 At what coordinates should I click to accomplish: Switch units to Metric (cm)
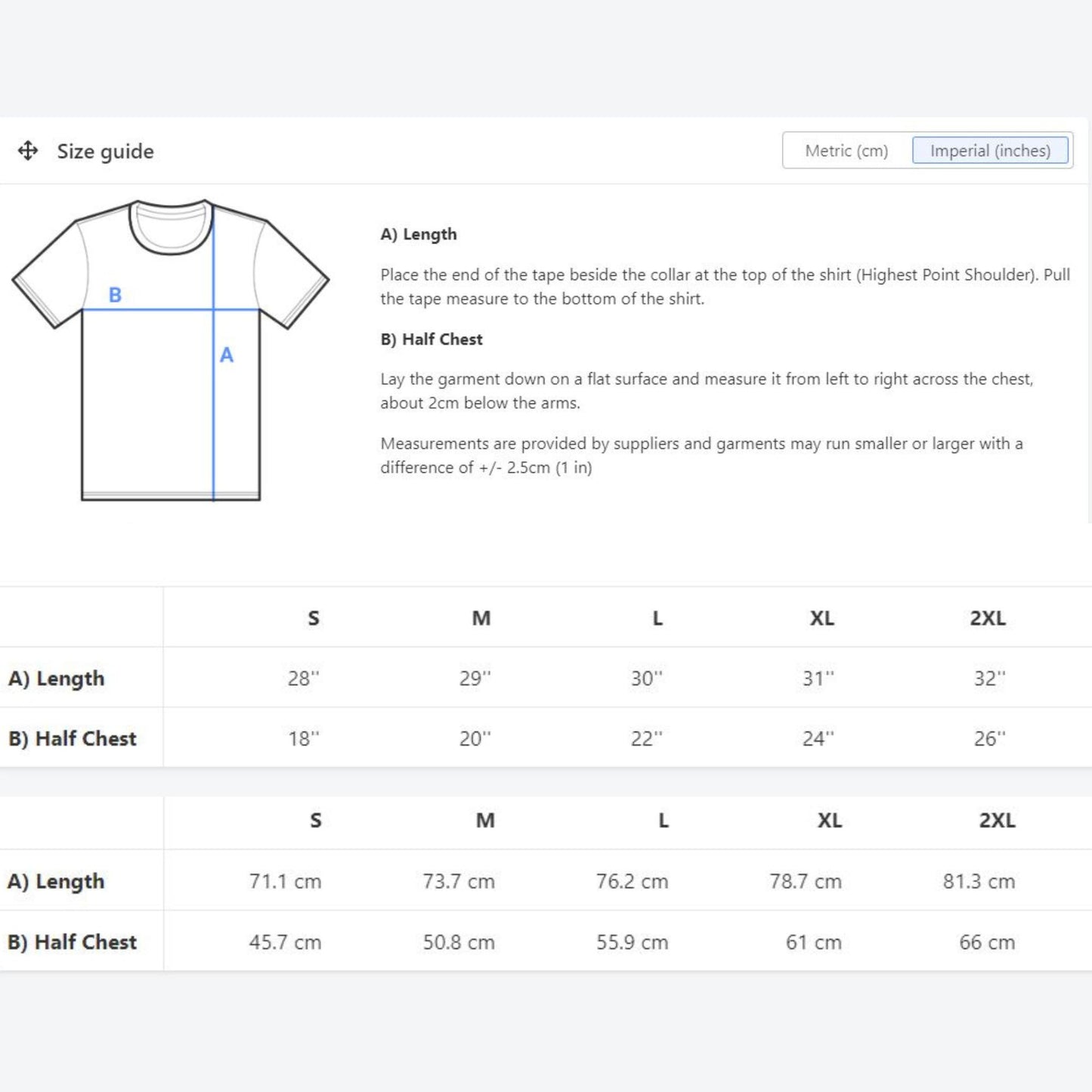(x=846, y=151)
